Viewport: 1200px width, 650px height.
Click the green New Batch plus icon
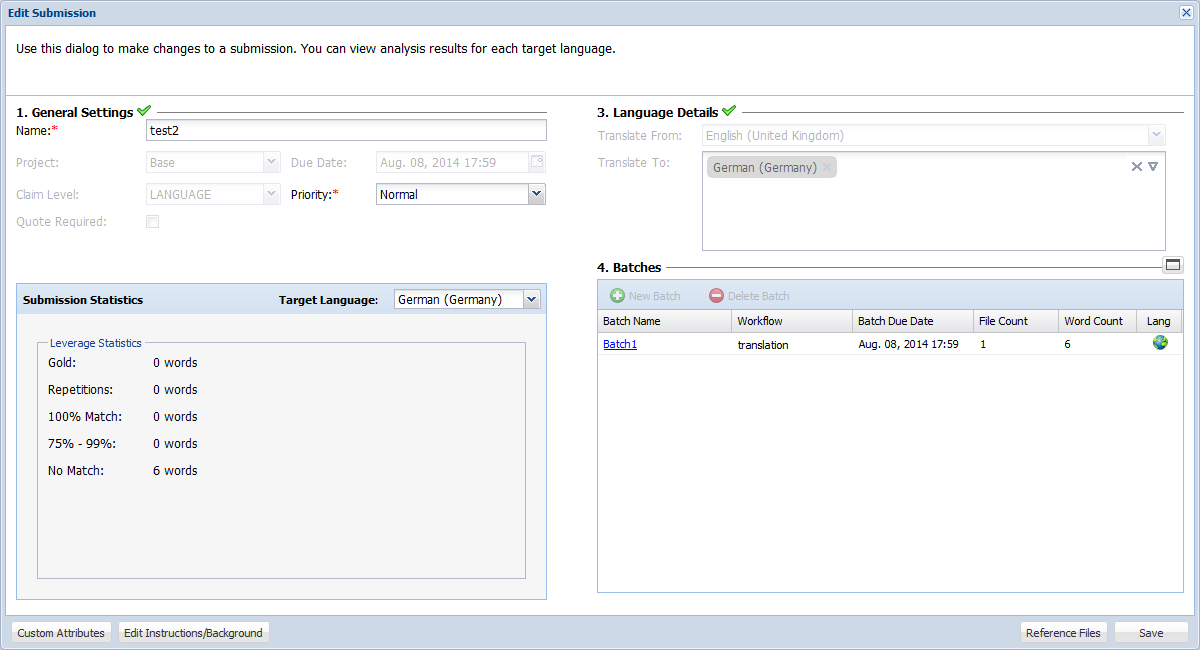(617, 296)
